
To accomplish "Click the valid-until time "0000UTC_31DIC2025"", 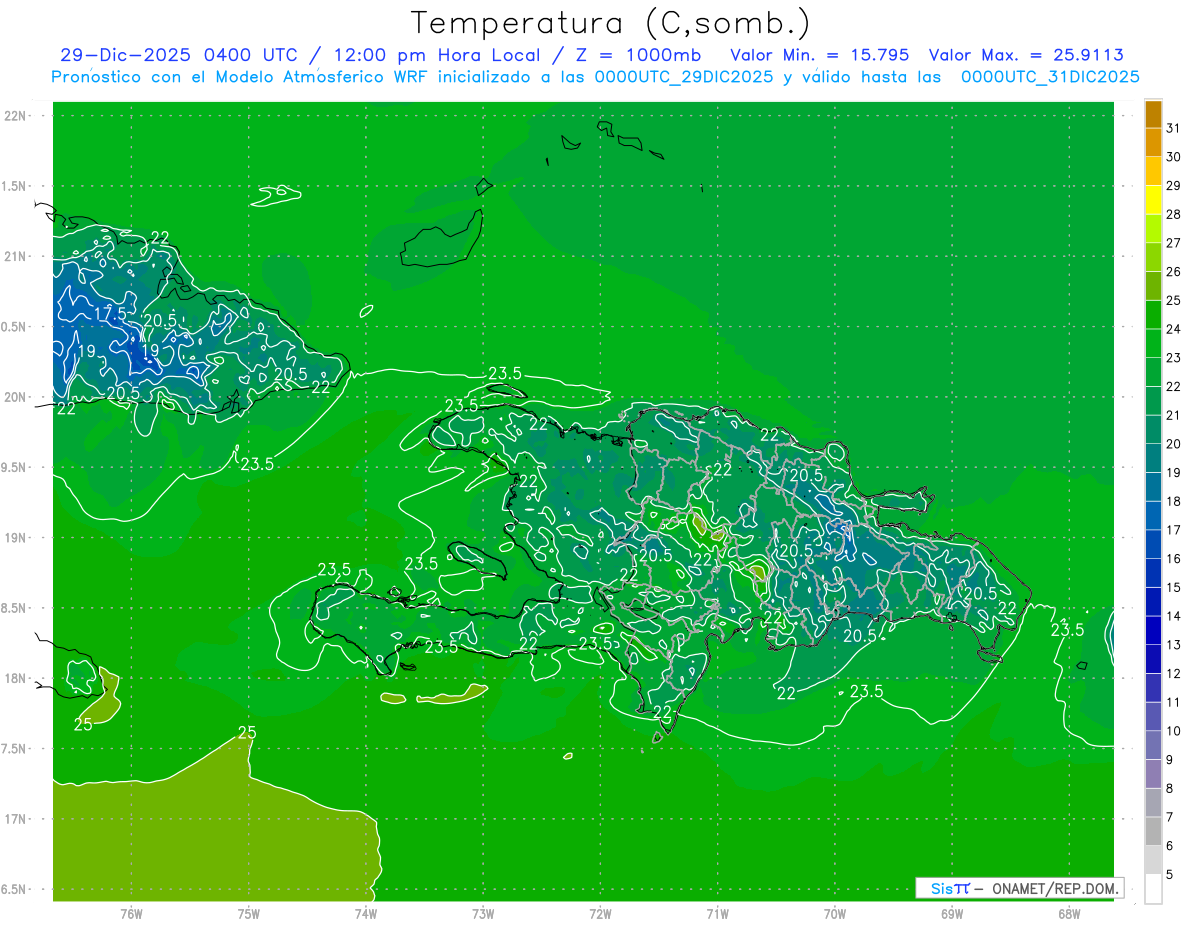I will pos(1050,77).
